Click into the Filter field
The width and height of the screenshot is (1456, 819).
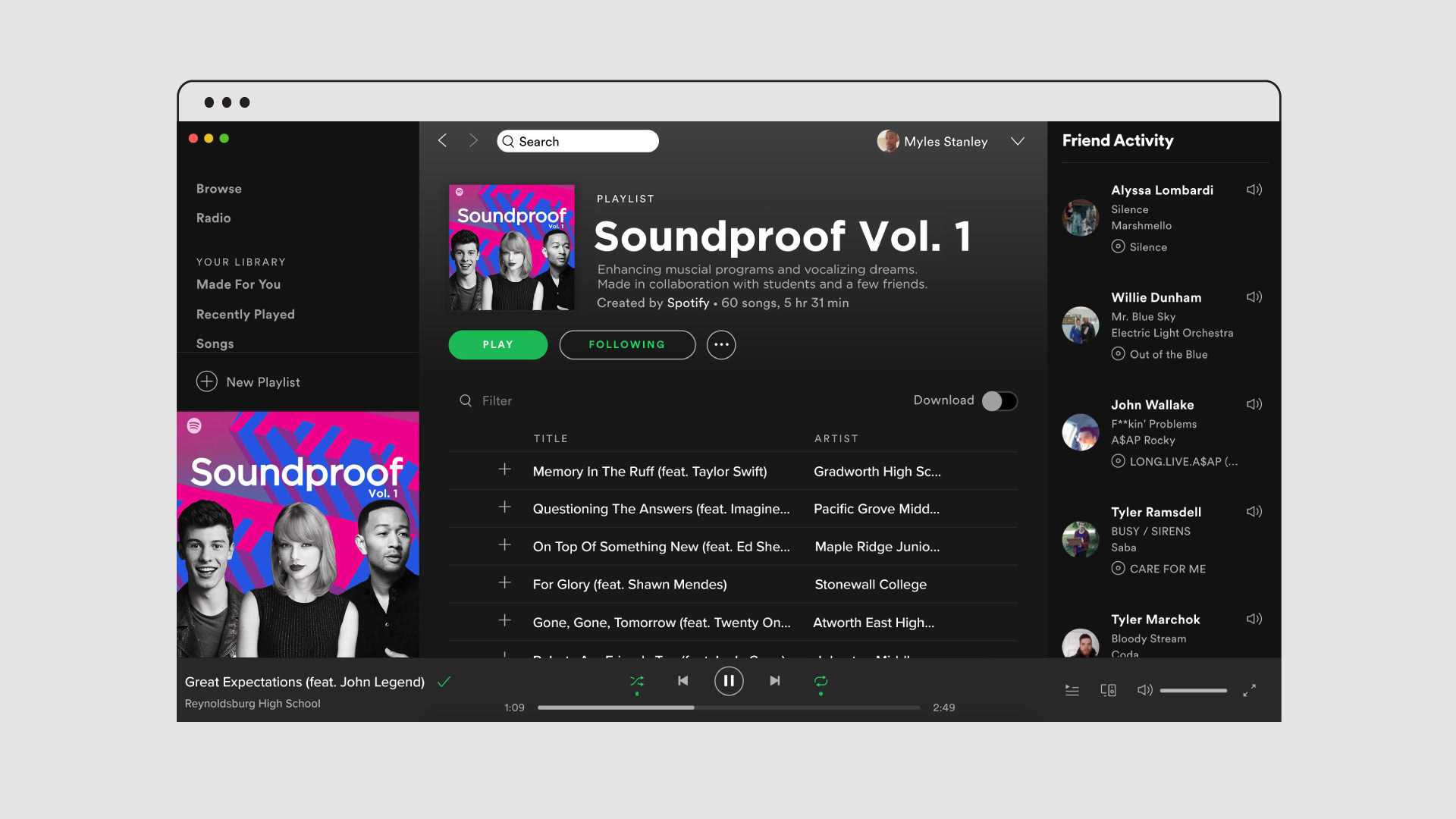tap(497, 400)
